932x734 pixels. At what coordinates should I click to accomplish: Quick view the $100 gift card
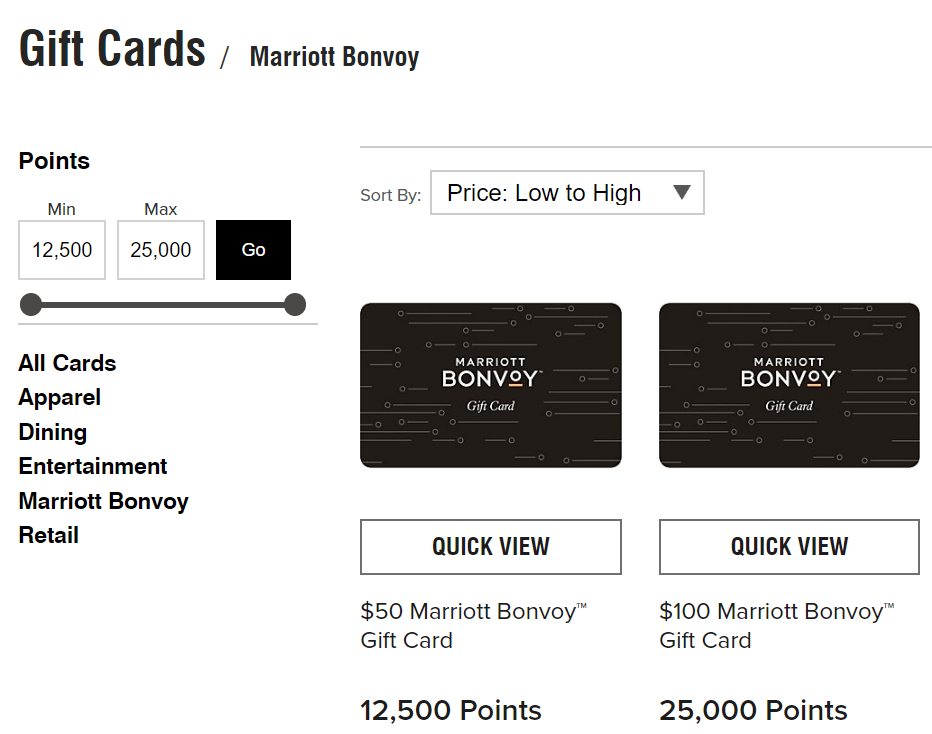pos(789,547)
